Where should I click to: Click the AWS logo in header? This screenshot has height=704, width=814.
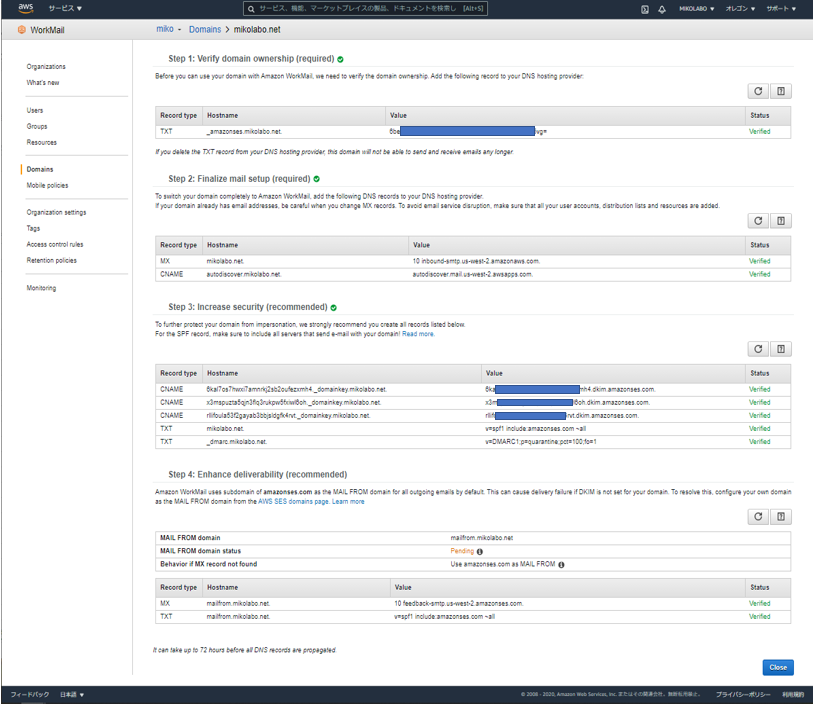pos(25,8)
